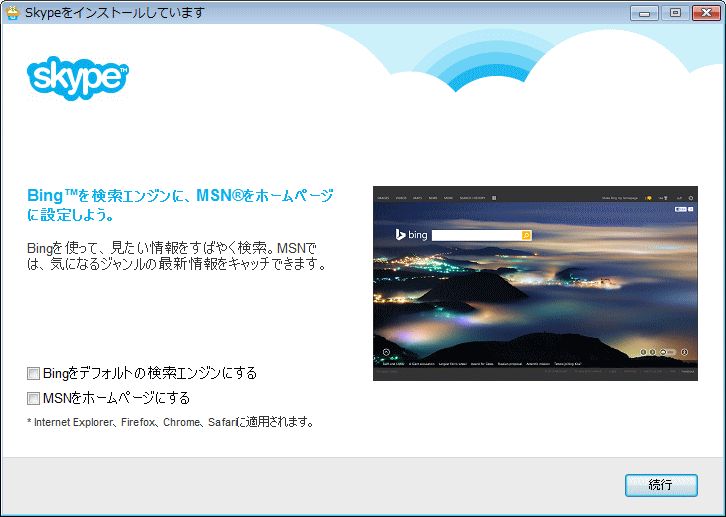Click the Skype logo
Viewport: 726px width, 517px height.
click(x=78, y=78)
